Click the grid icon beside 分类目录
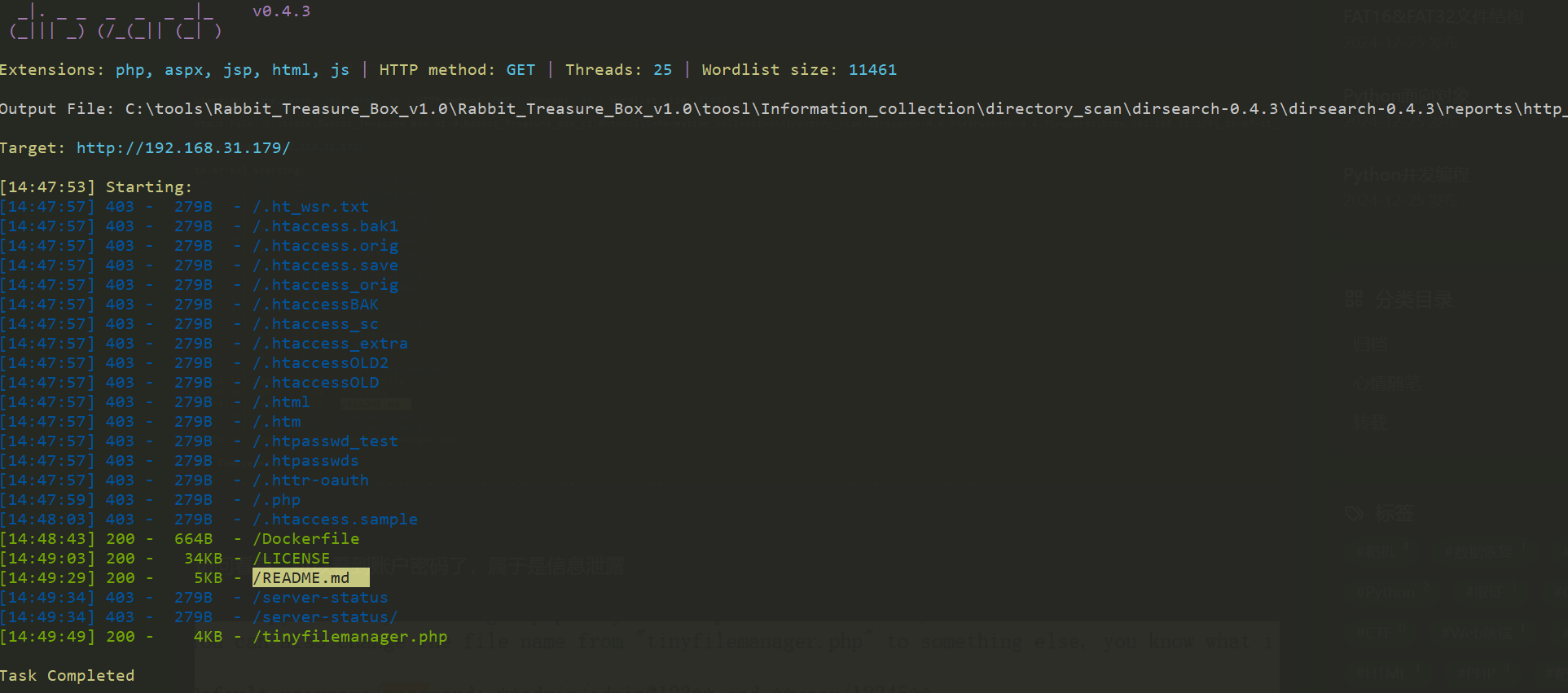 coord(1354,299)
